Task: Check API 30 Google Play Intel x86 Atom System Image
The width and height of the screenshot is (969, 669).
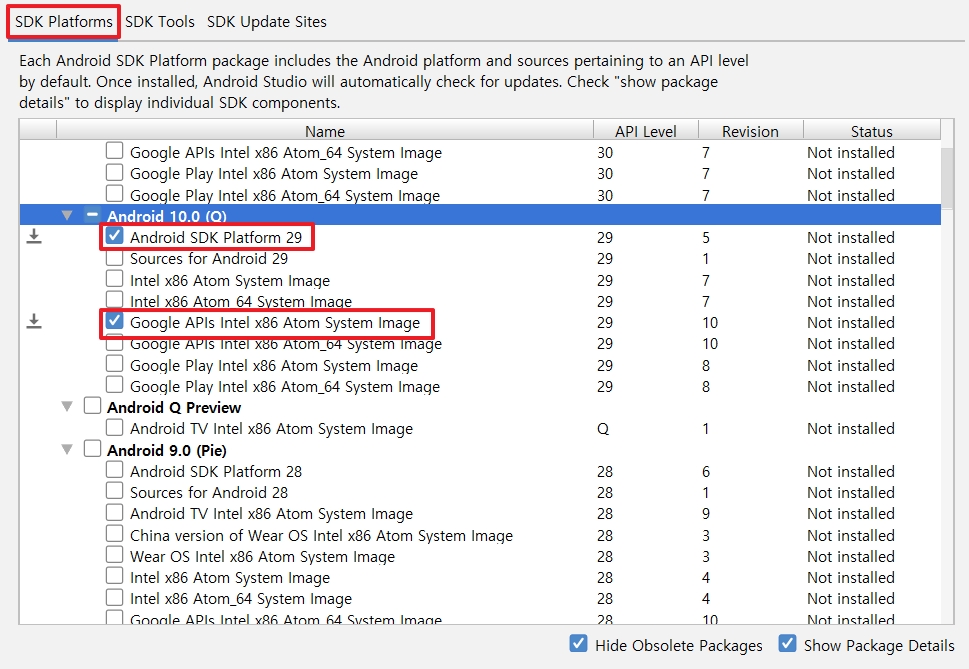Action: coord(114,172)
